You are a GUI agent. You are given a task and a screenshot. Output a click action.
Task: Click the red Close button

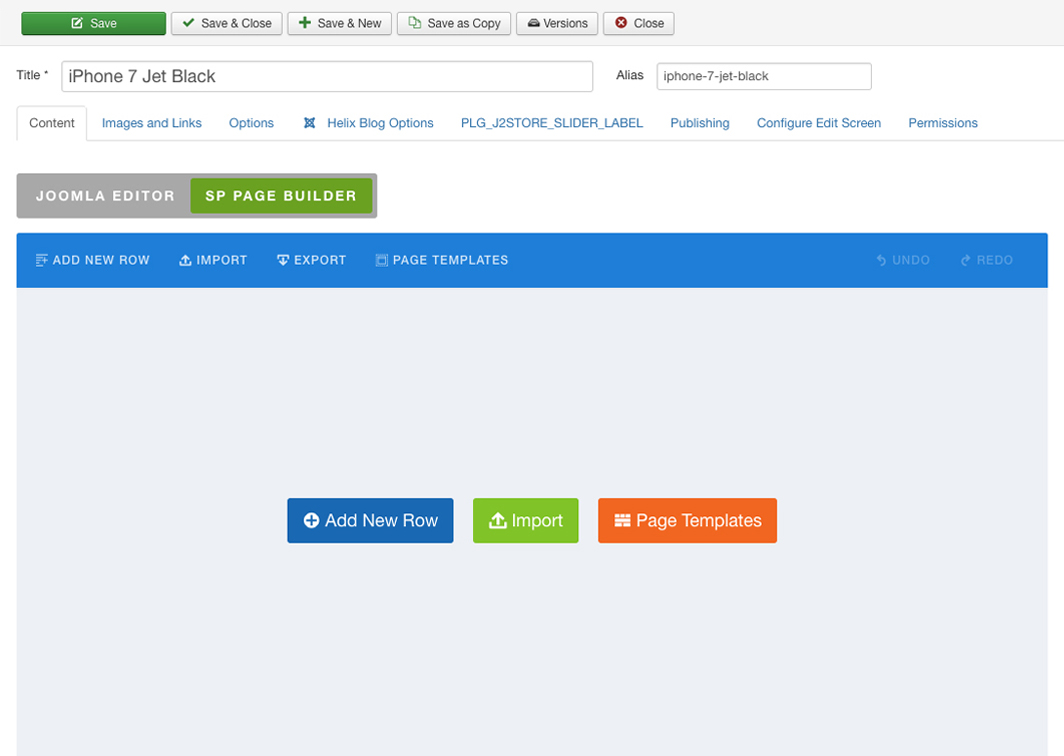(x=639, y=23)
